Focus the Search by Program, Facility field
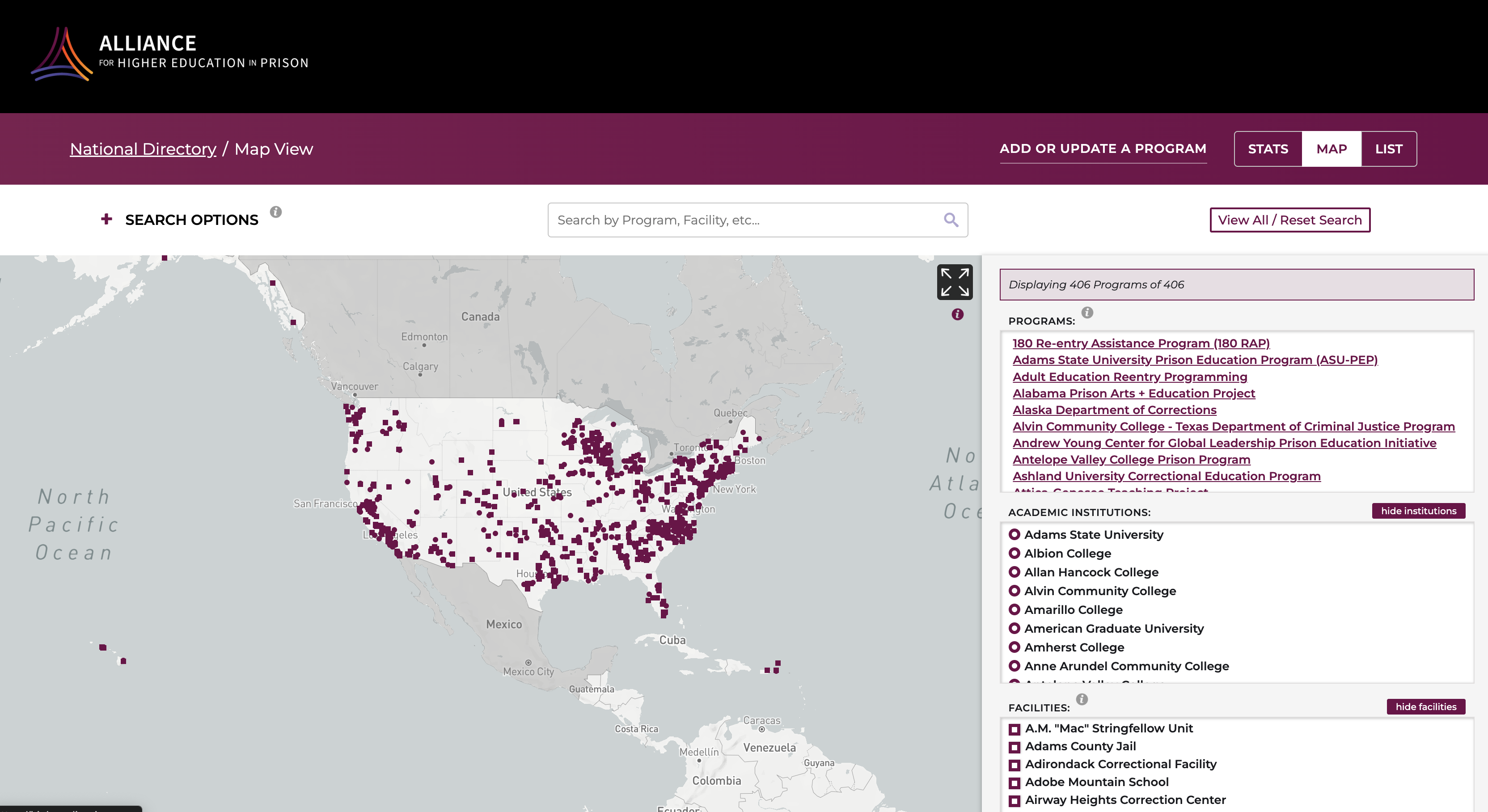This screenshot has width=1488, height=812. (757, 220)
